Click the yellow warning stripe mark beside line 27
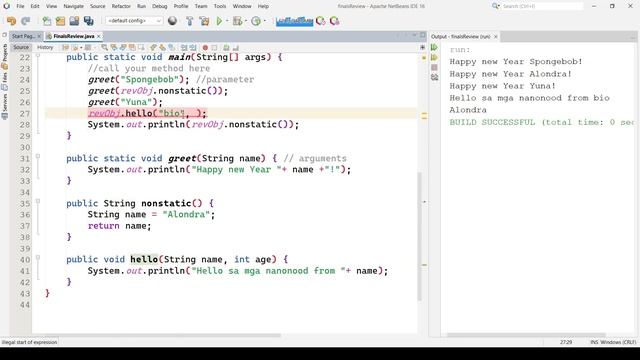 424,116
